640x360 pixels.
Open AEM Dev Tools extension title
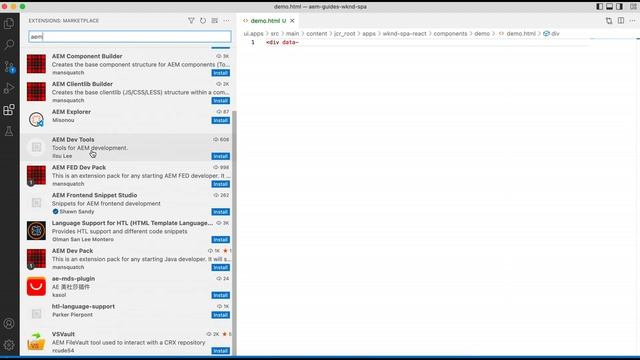[x=73, y=140]
